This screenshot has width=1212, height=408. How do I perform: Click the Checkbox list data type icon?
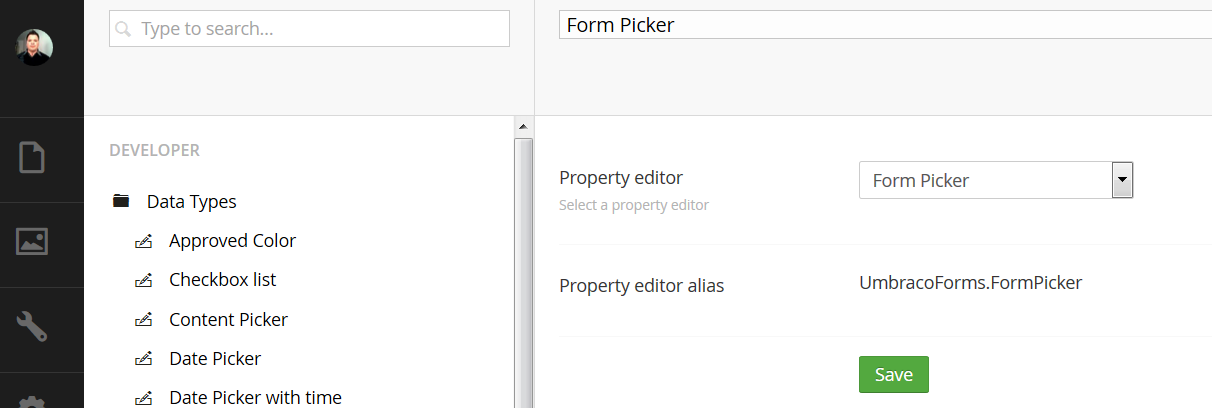click(143, 280)
